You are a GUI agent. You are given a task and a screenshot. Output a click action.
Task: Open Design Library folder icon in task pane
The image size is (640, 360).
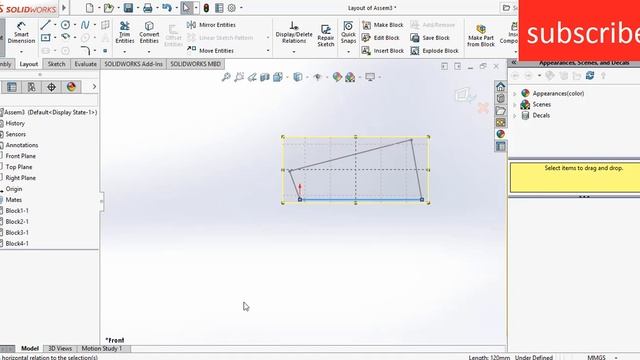[500, 110]
